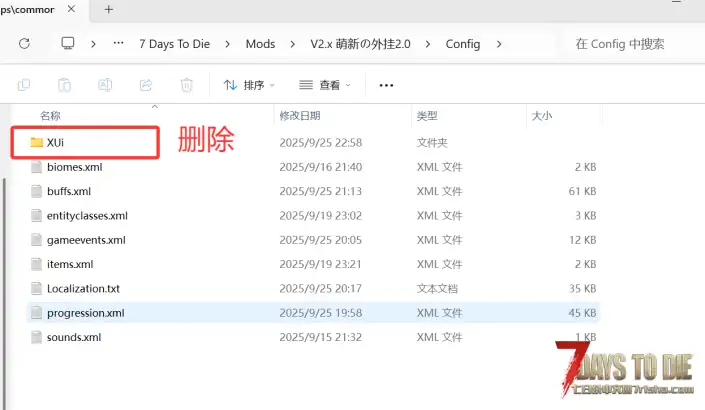Click the entityclasses.xml file icon
The image size is (705, 410).
[x=36, y=216]
